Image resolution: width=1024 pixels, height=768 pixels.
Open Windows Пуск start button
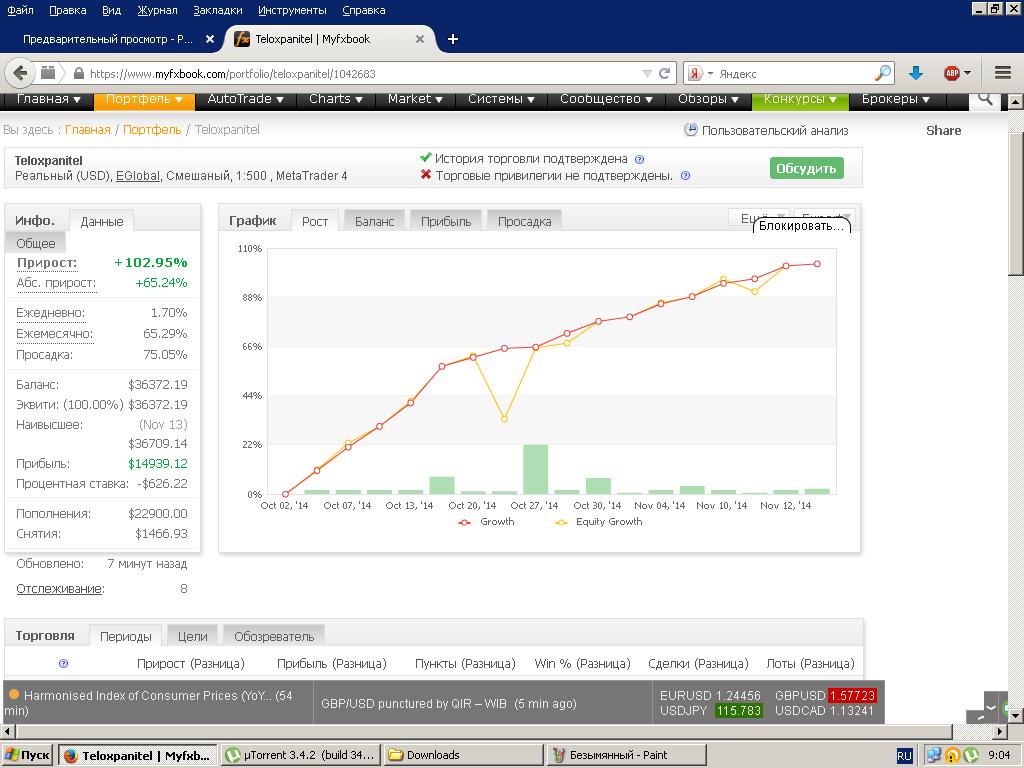coord(28,756)
